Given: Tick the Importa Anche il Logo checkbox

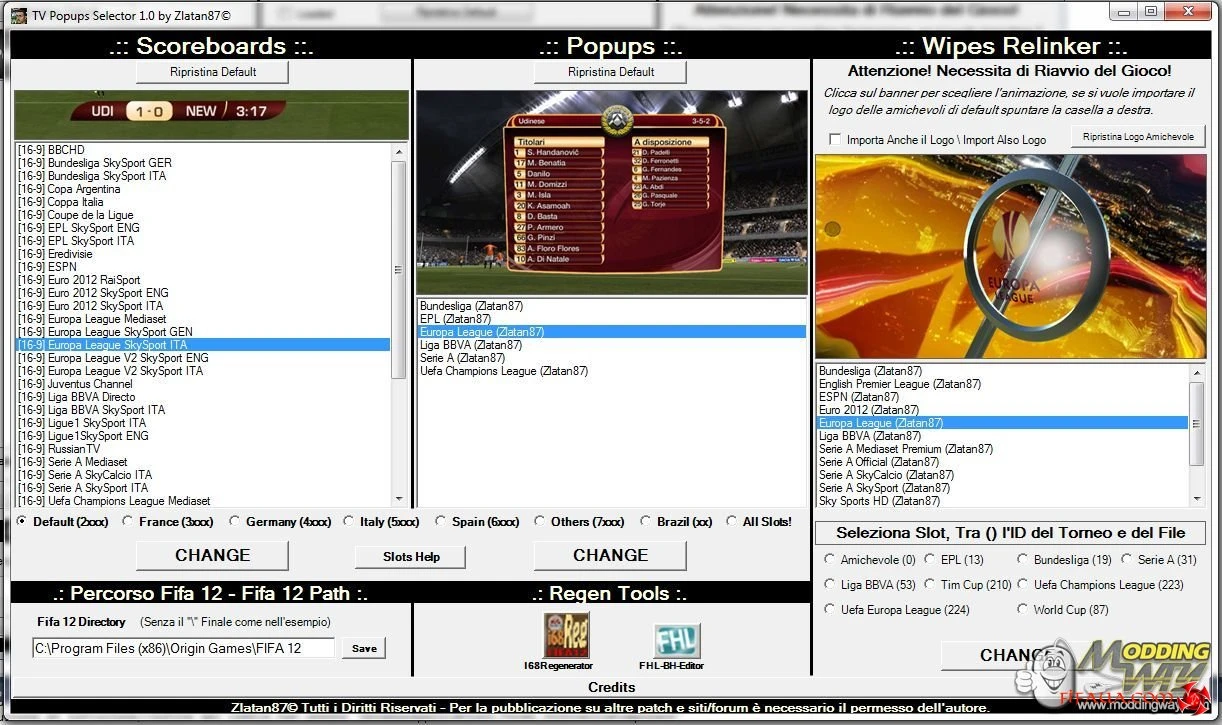Looking at the screenshot, I should (x=835, y=140).
